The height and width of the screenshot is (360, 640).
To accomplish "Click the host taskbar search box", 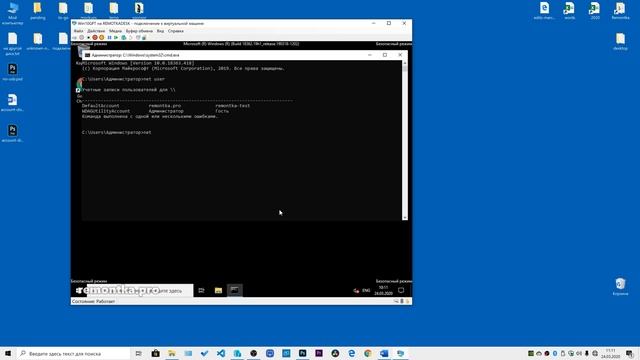I will (x=73, y=353).
